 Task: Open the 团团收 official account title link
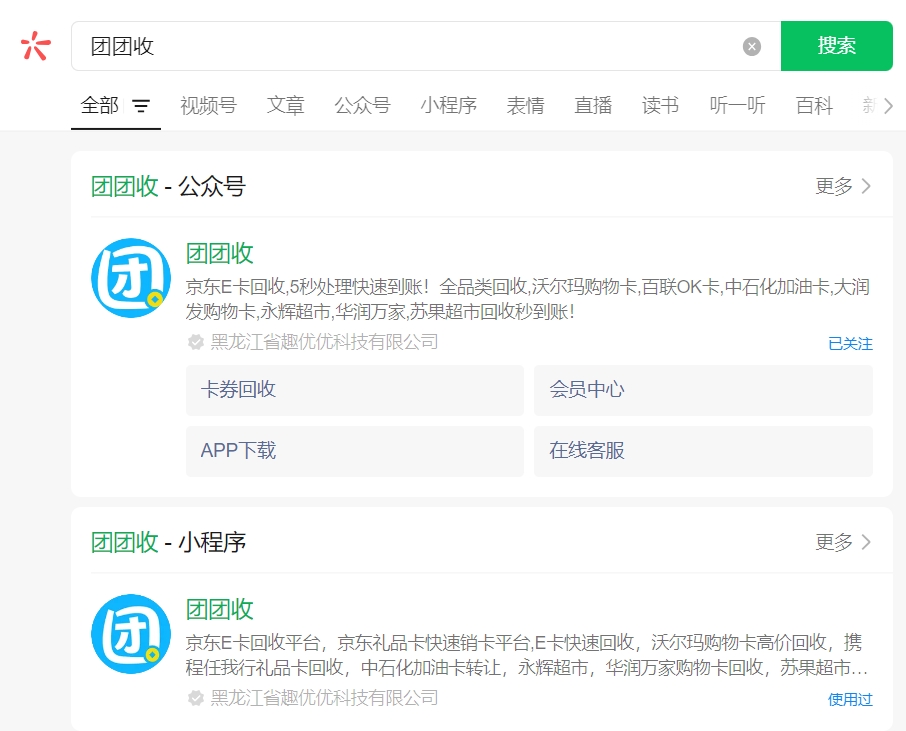220,254
